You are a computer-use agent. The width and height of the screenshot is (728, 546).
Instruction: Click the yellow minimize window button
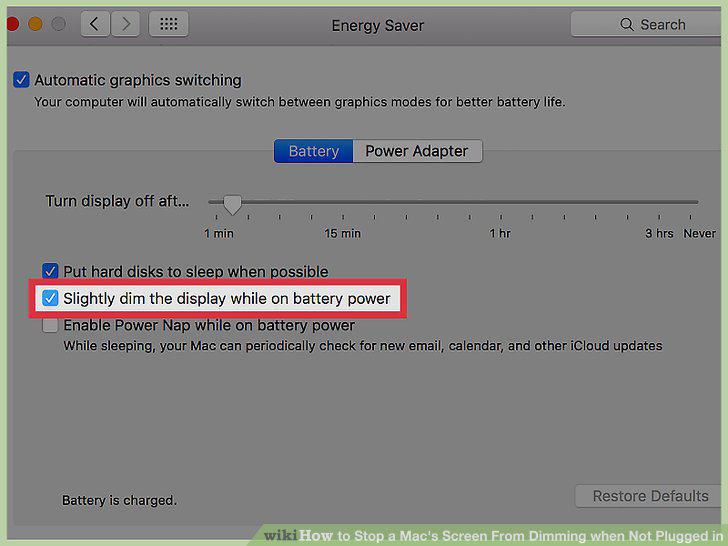35,24
